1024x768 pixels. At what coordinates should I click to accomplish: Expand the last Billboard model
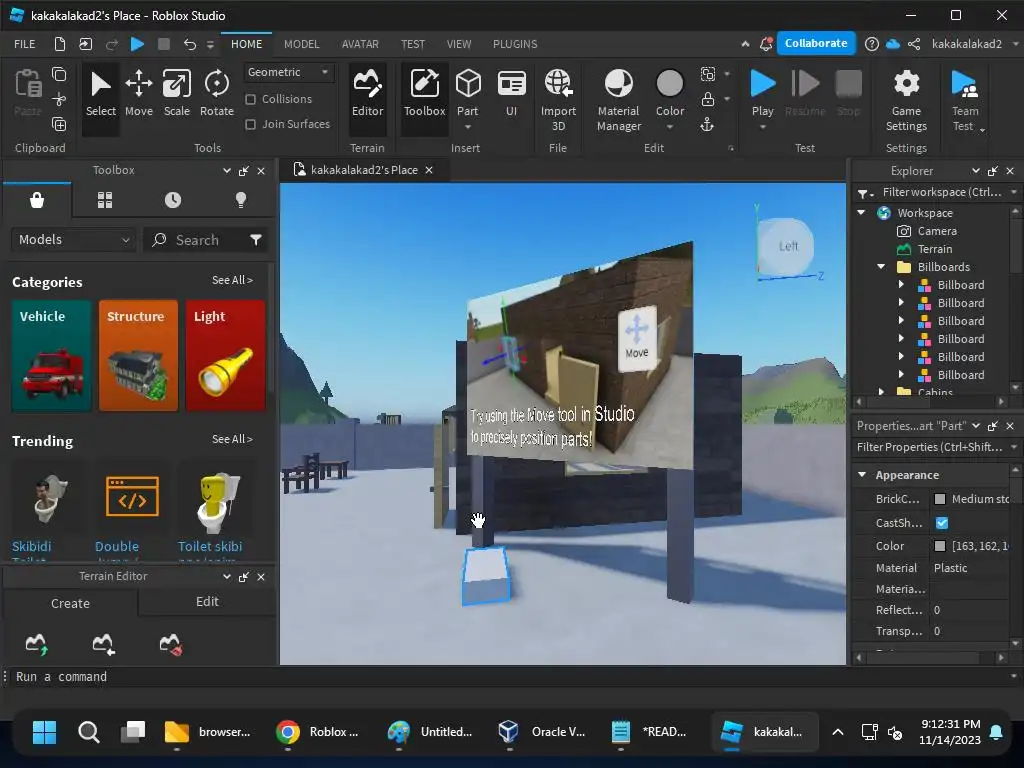901,375
